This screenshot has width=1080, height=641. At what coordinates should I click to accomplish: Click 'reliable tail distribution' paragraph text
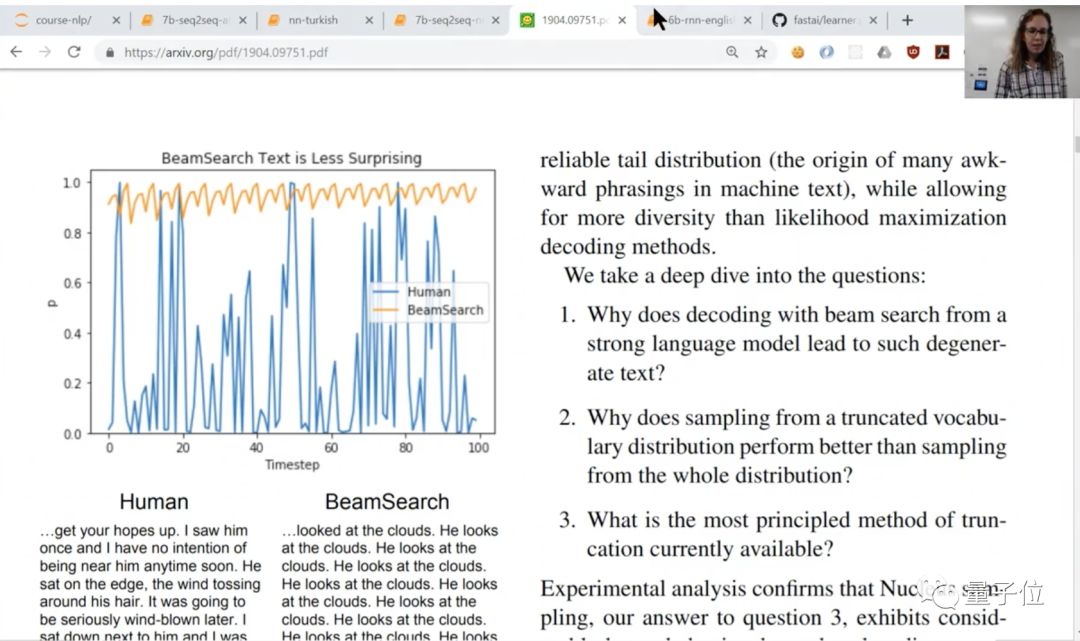[x=773, y=203]
